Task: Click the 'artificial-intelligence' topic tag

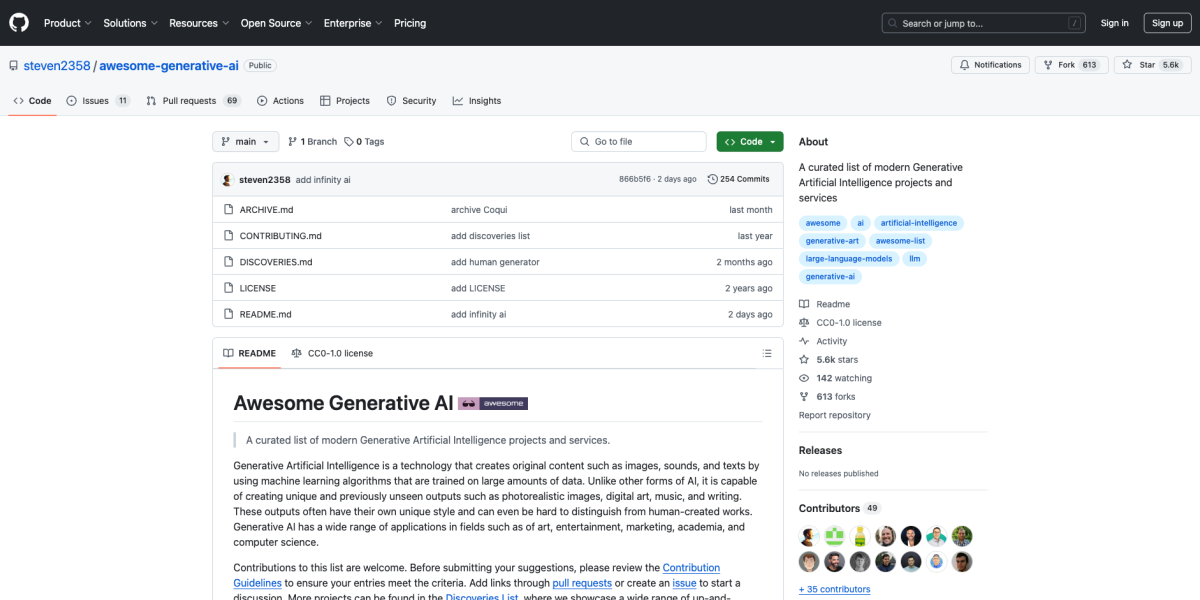Action: pos(919,223)
